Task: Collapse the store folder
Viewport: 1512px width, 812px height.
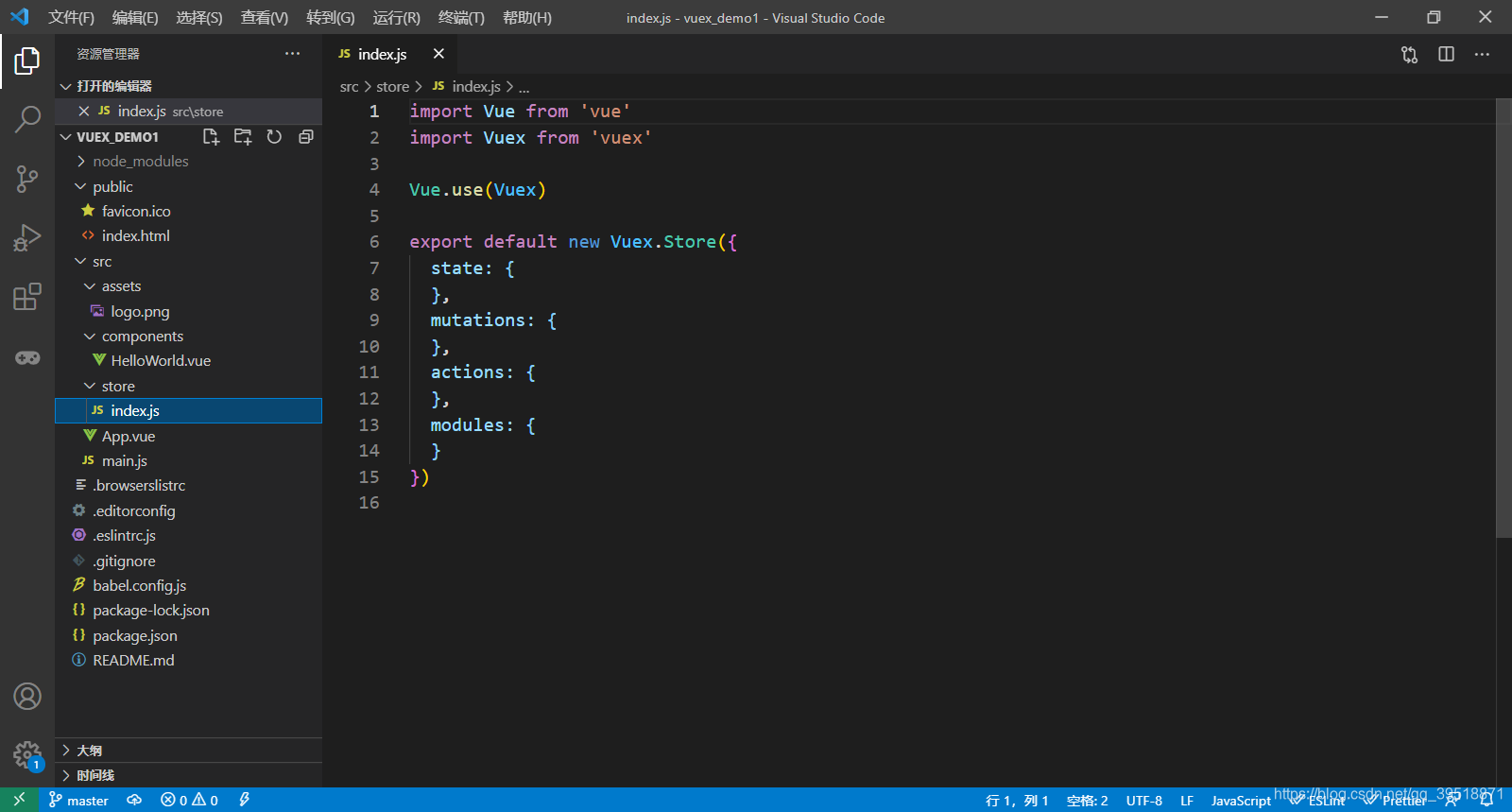Action: click(188, 386)
